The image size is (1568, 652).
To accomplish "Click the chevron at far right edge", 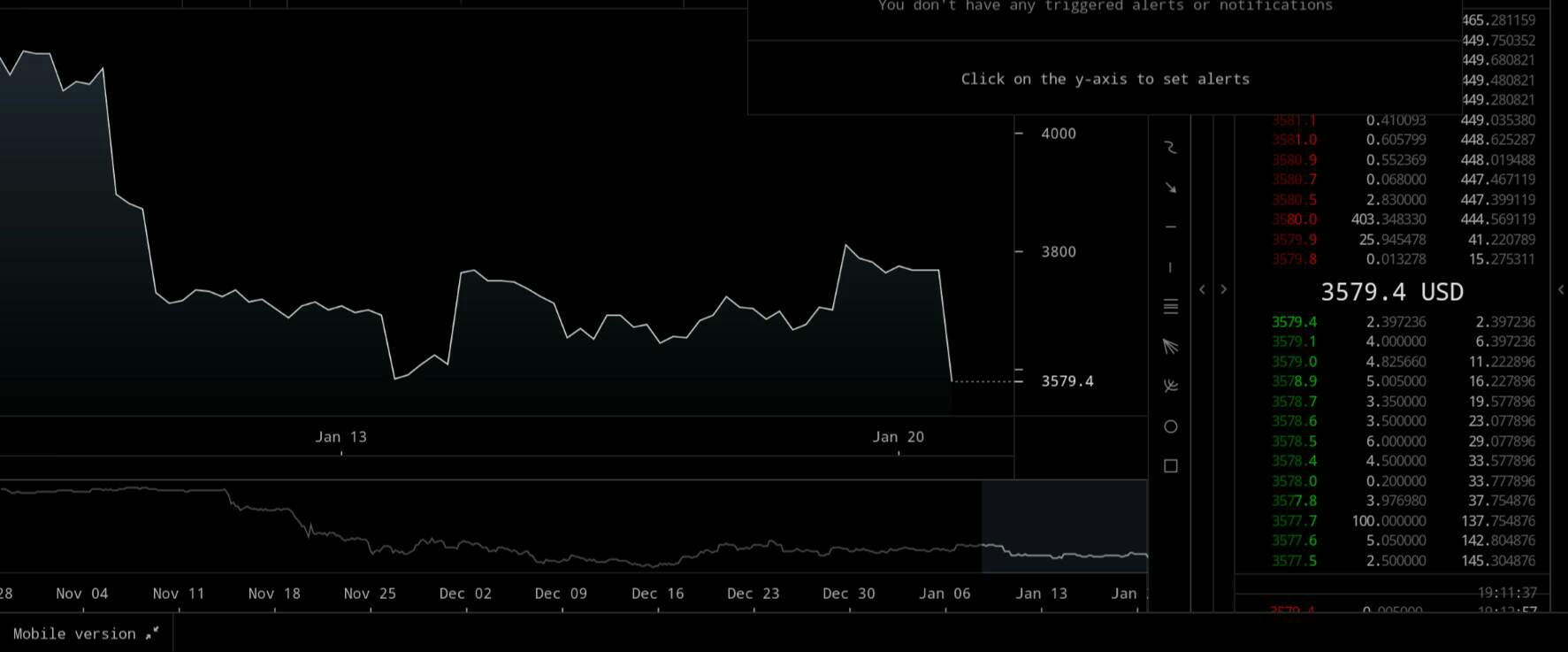I will (x=1561, y=289).
